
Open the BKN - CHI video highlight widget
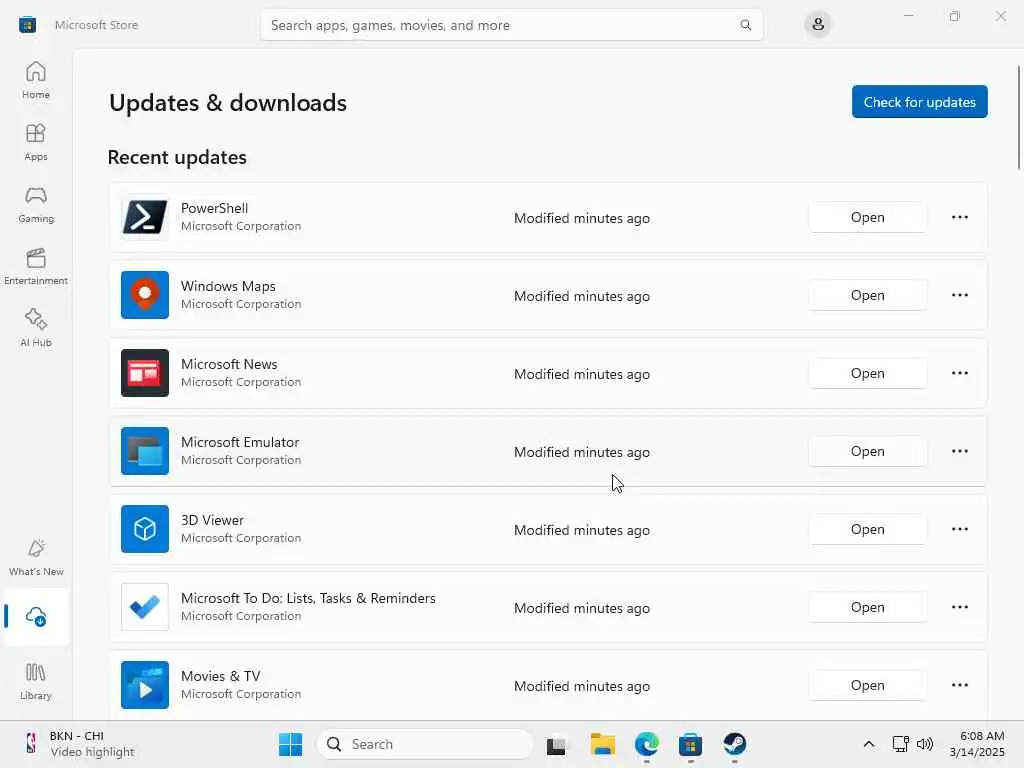(78, 744)
